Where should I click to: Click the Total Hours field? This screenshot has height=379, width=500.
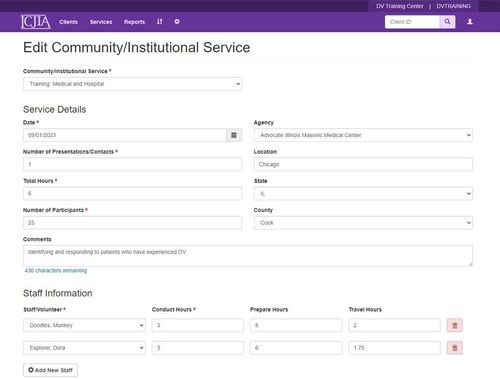coord(133,193)
